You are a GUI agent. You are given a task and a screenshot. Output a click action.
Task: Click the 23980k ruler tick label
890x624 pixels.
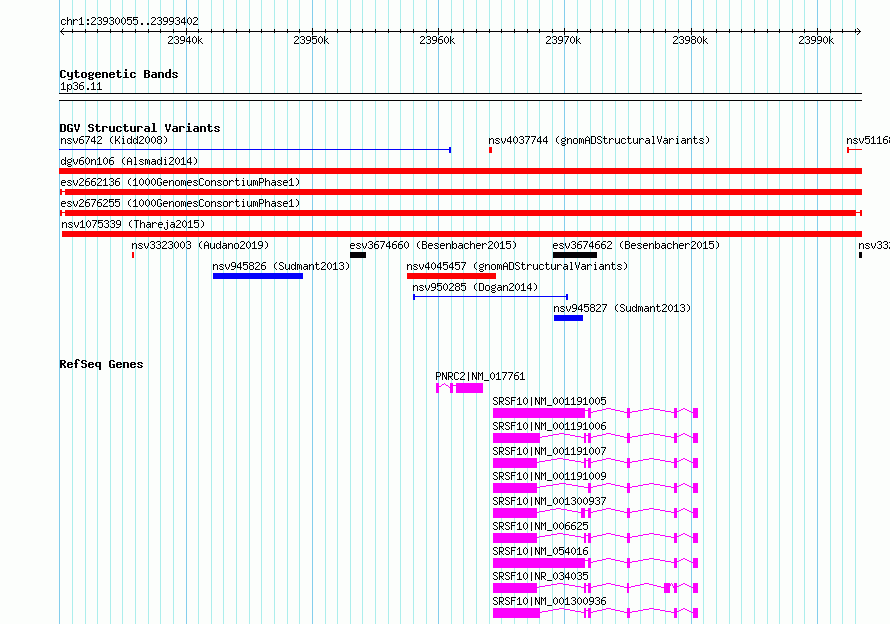(x=690, y=40)
